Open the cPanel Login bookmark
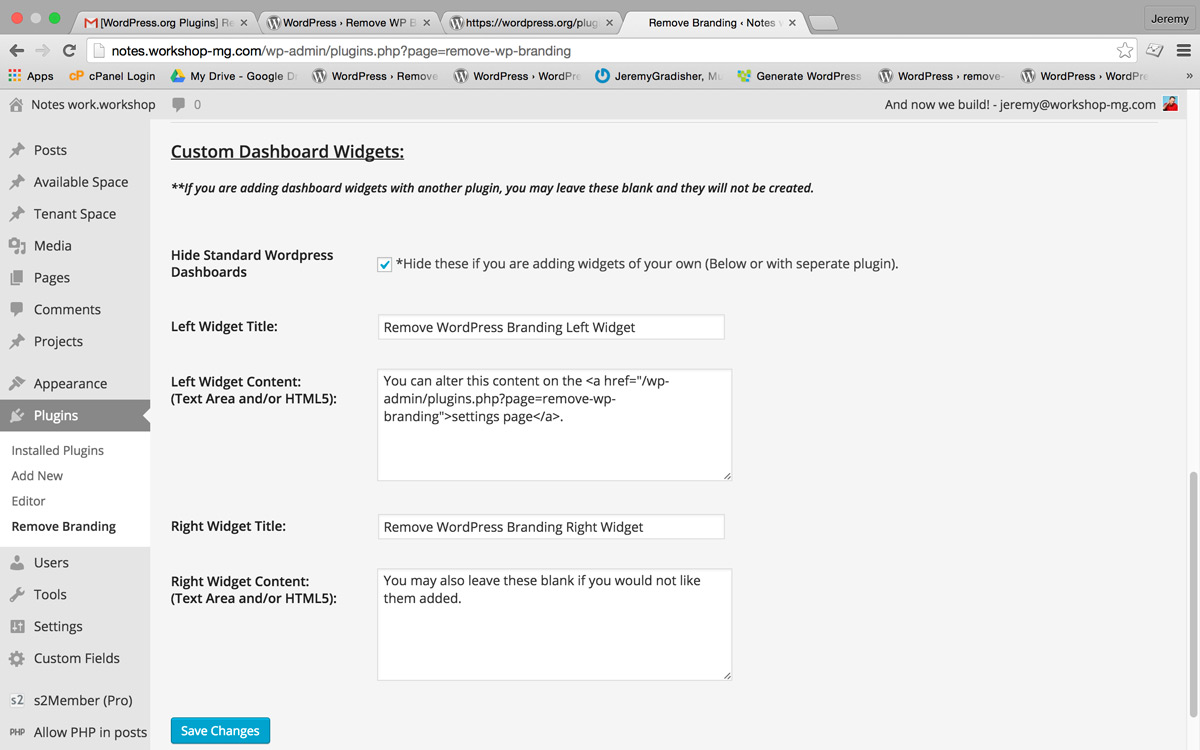 112,76
